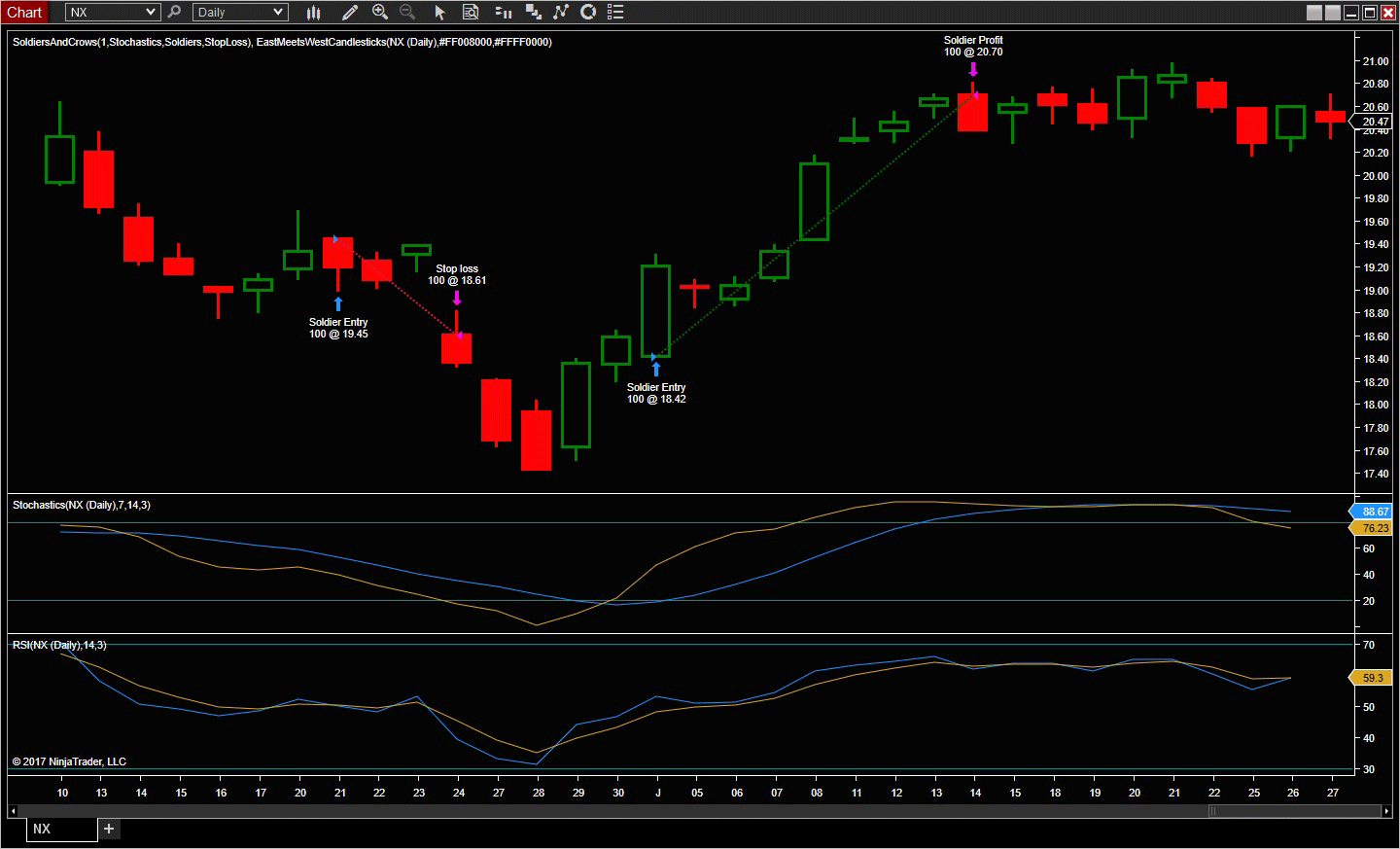This screenshot has height=849, width=1400.
Task: Click the red candle on date 28
Action: [x=536, y=440]
